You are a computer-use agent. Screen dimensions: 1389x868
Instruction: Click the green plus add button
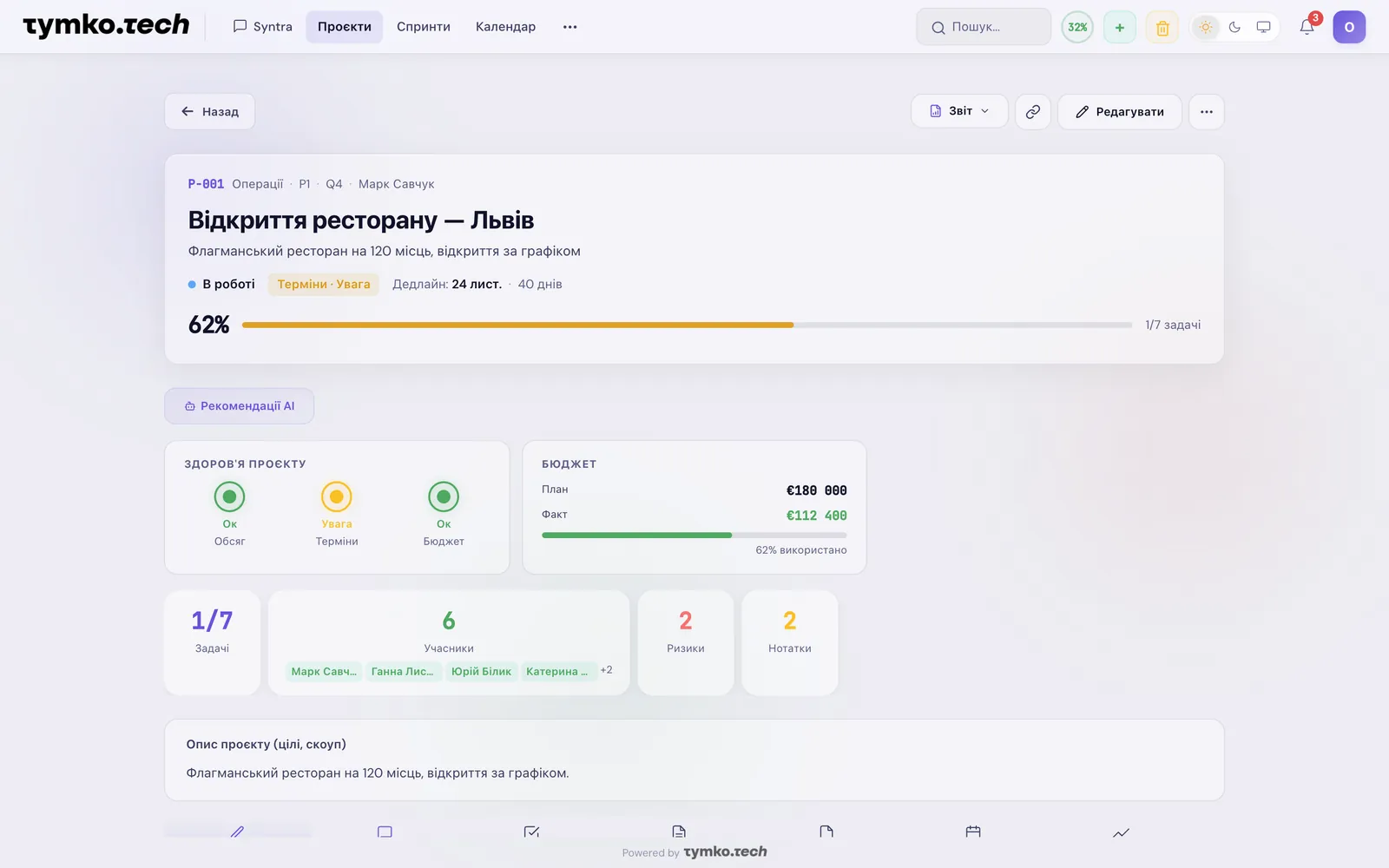point(1120,27)
